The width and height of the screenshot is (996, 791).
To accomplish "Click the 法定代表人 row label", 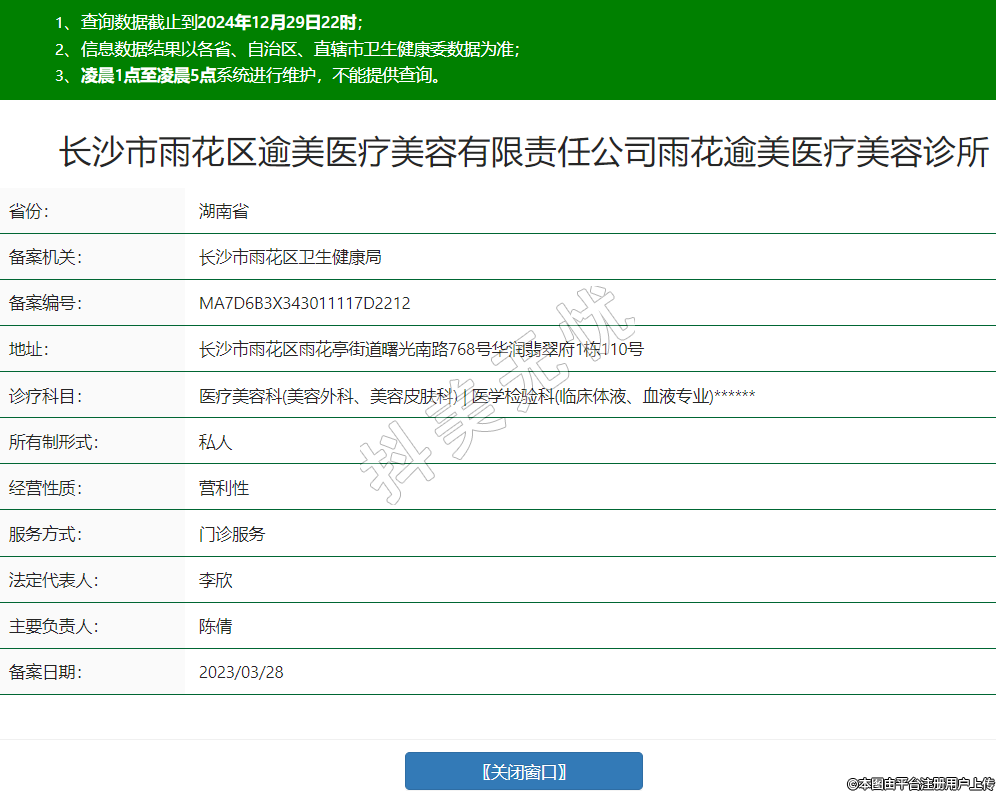I will [51, 580].
